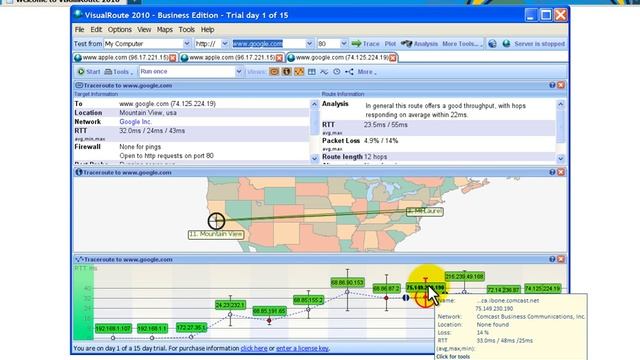The image size is (640, 360).
Task: Show the route topology share-like icon
Action: tap(349, 72)
